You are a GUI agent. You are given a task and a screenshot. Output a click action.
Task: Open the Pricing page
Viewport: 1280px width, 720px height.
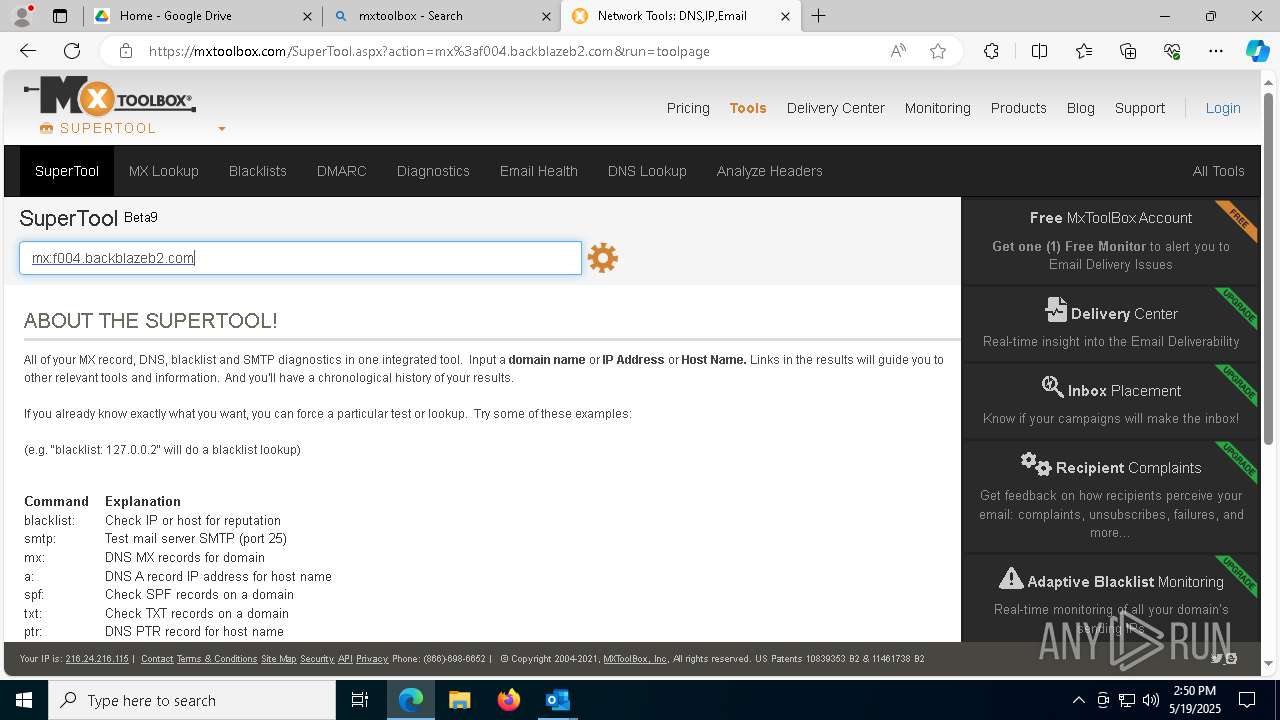(x=688, y=108)
